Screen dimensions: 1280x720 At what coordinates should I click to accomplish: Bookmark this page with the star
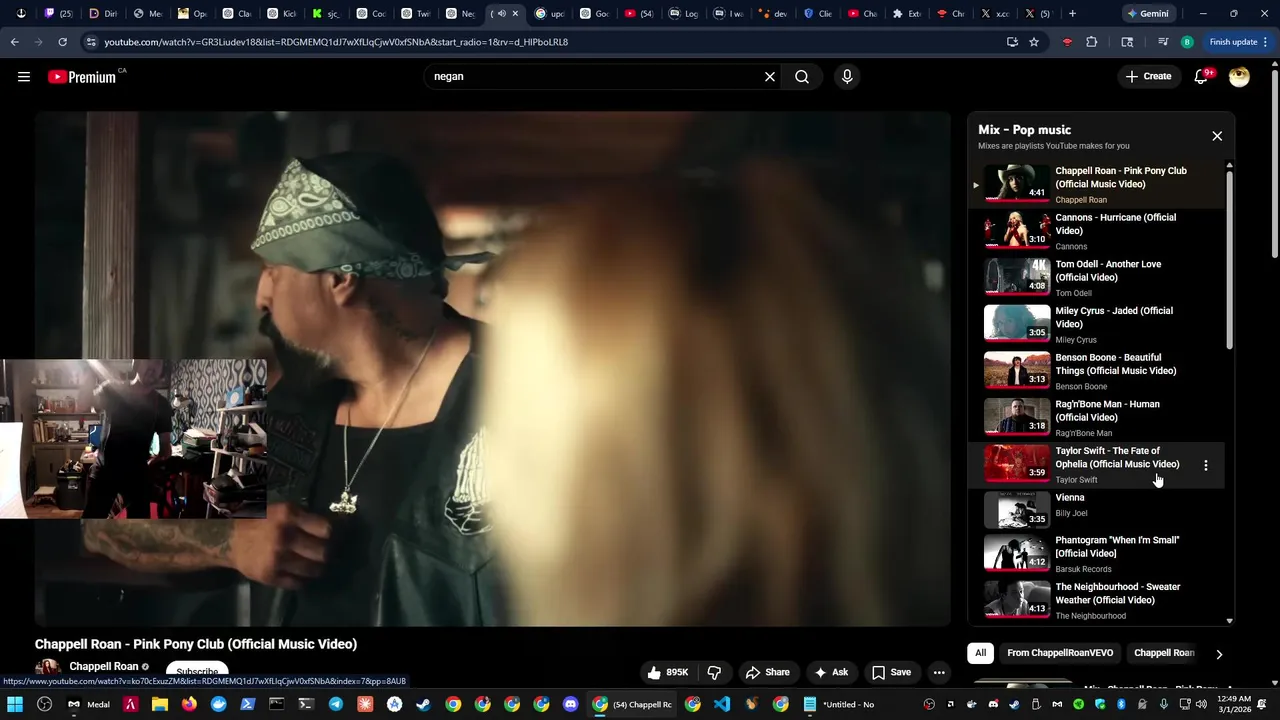1034,42
